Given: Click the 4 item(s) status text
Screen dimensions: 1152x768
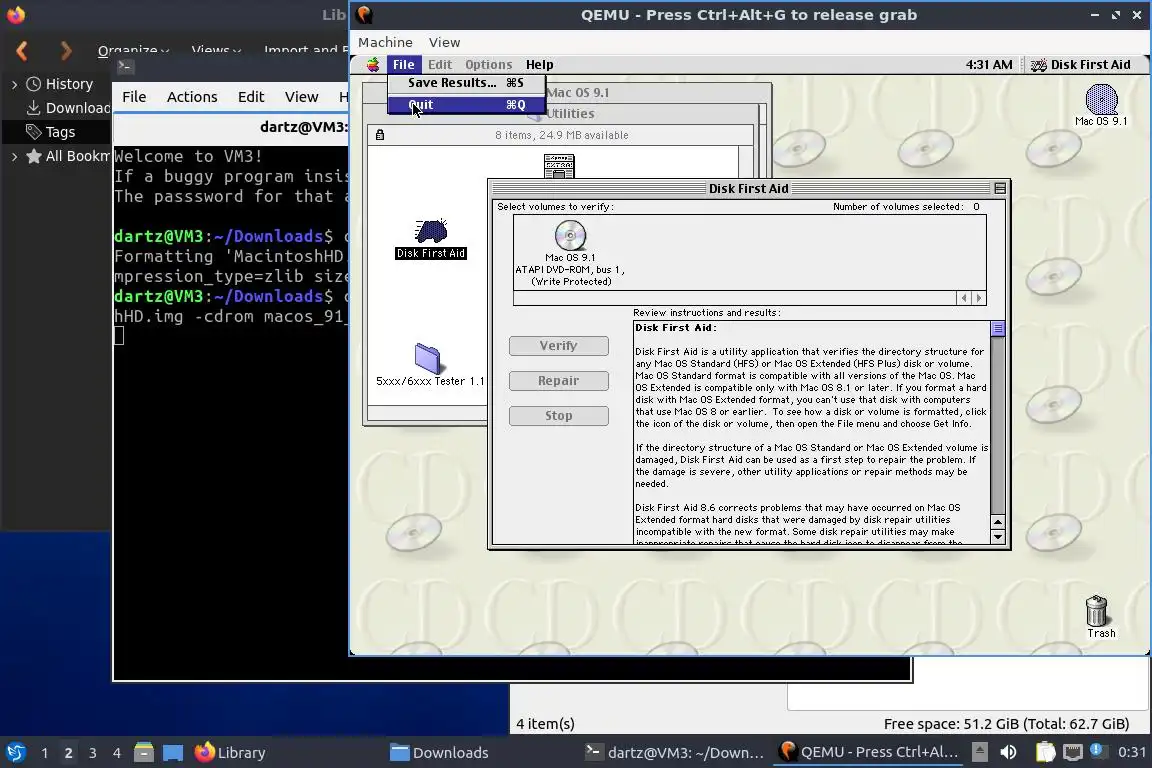Looking at the screenshot, I should click(545, 724).
